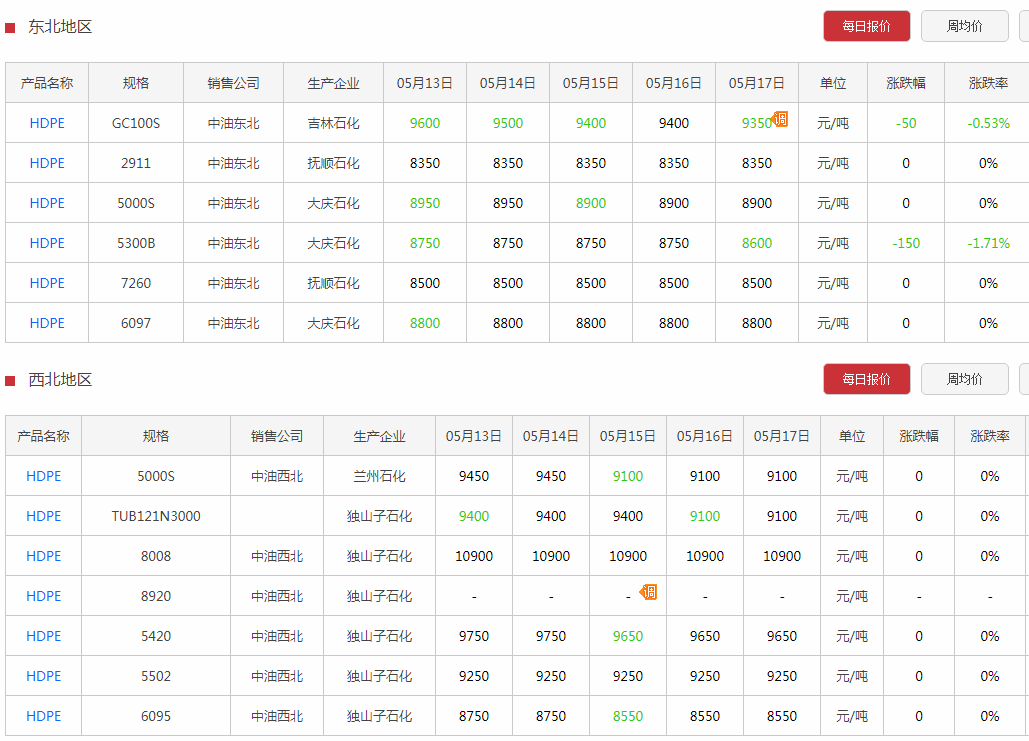Click the -50 change value in GC100S row
1029x741 pixels.
(x=906, y=123)
